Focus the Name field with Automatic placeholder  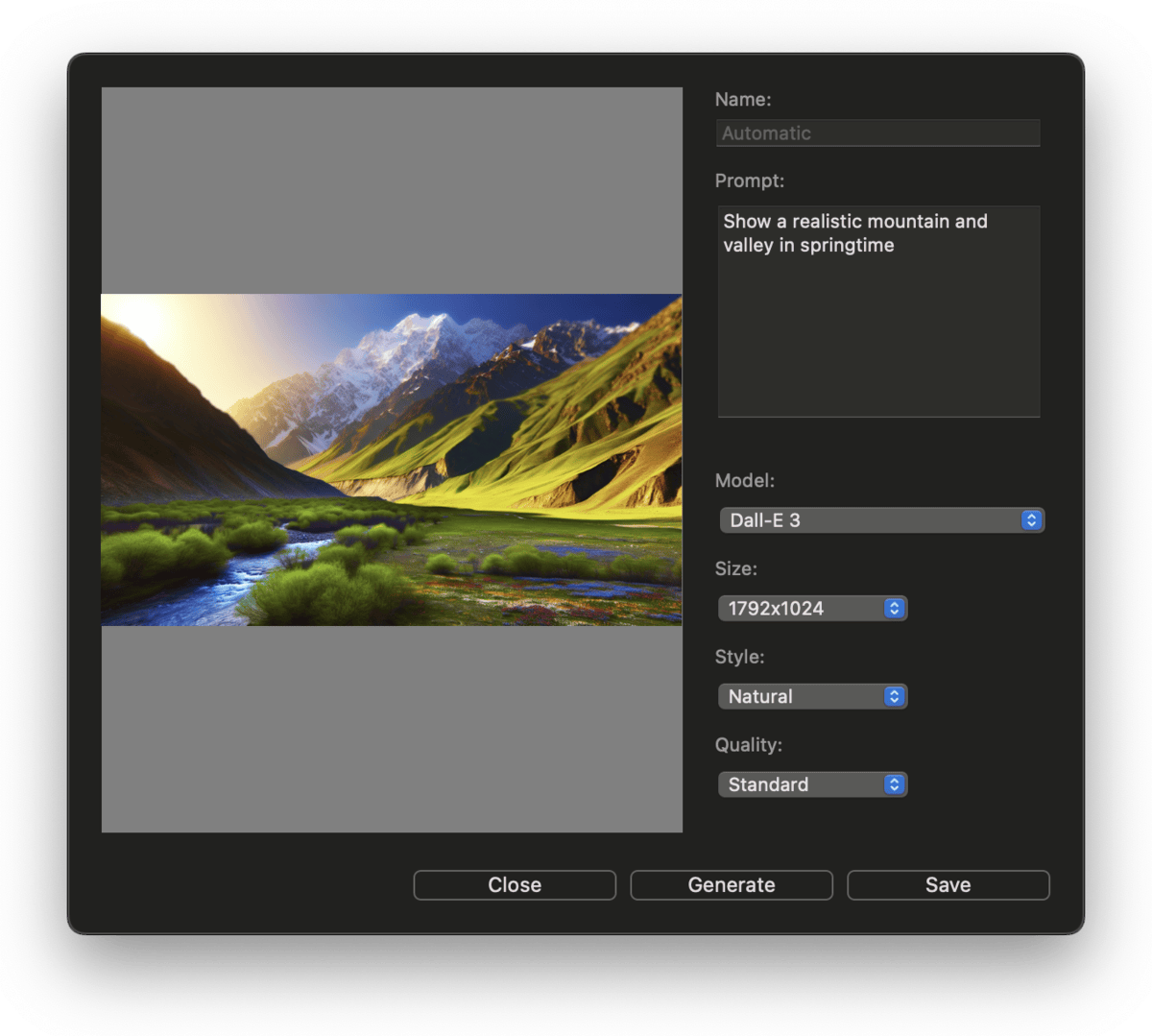point(877,133)
